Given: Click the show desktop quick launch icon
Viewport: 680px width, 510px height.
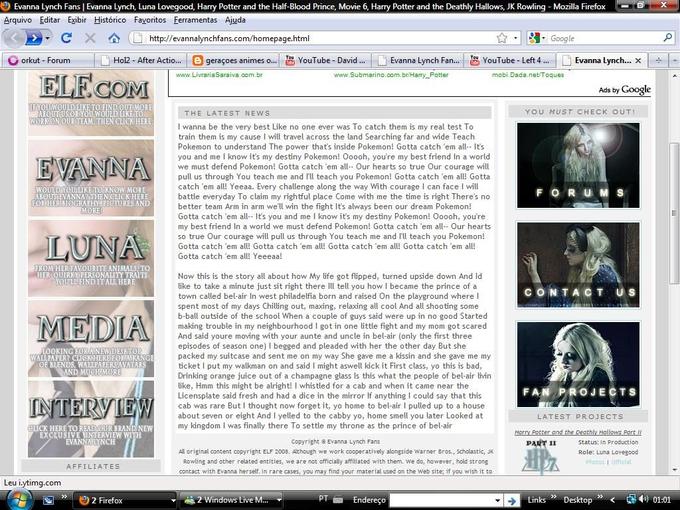Looking at the screenshot, I should 48,500.
